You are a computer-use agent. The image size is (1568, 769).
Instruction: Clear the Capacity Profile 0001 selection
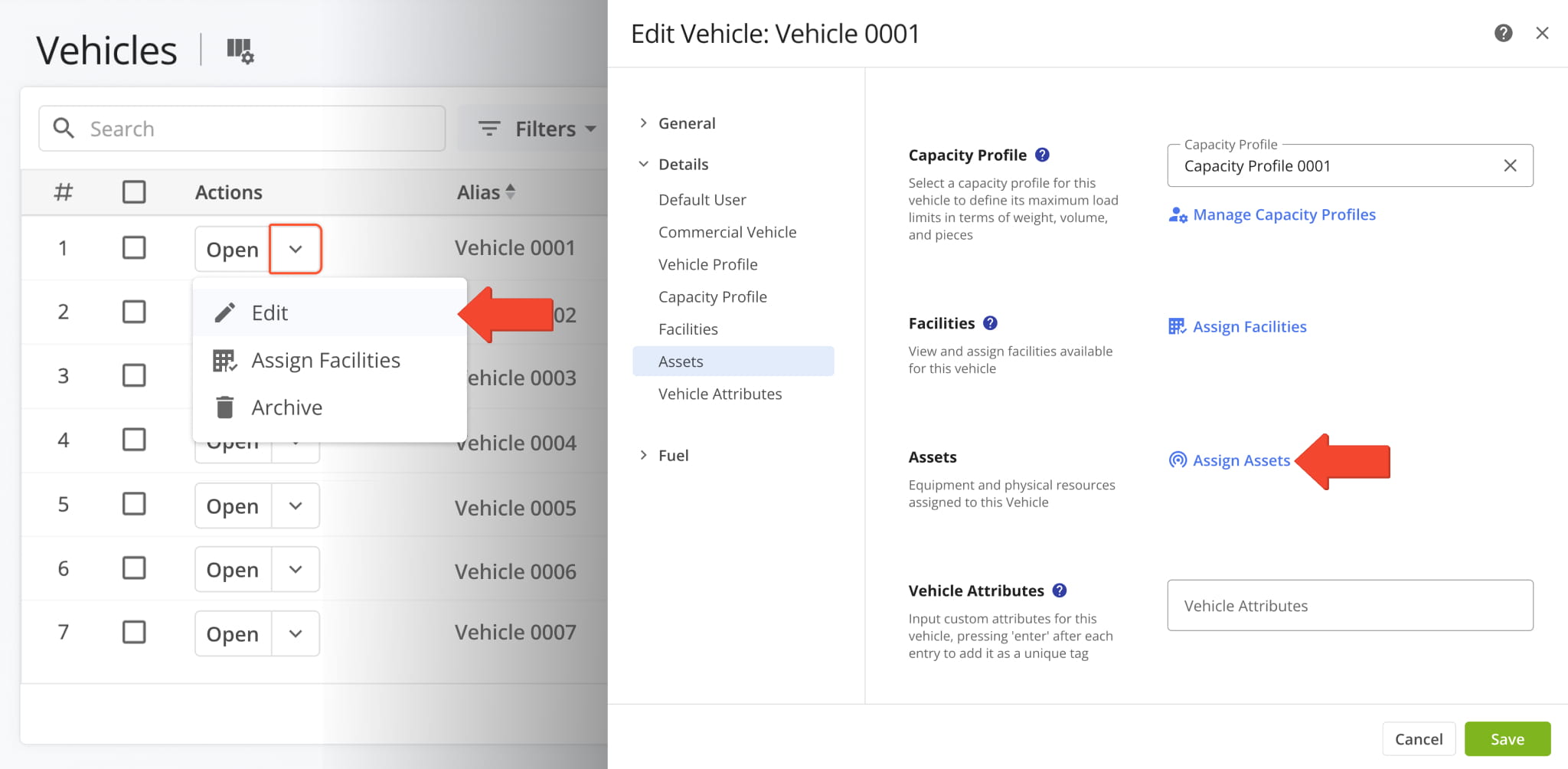tap(1510, 165)
